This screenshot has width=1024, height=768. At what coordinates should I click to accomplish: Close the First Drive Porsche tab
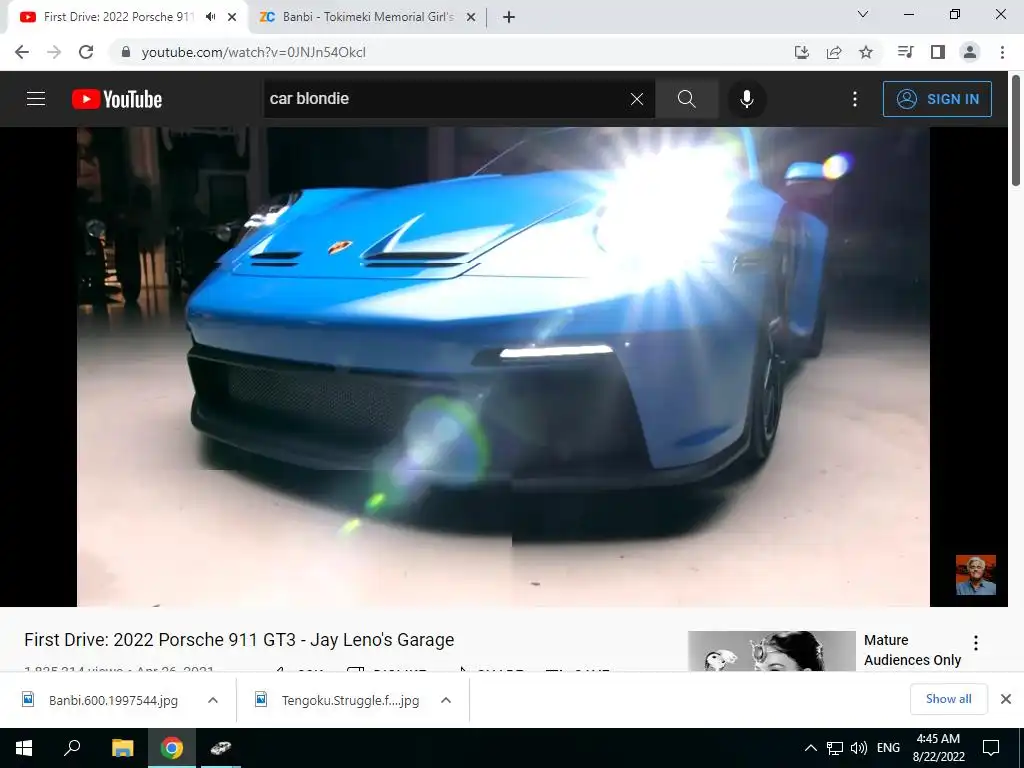(232, 17)
